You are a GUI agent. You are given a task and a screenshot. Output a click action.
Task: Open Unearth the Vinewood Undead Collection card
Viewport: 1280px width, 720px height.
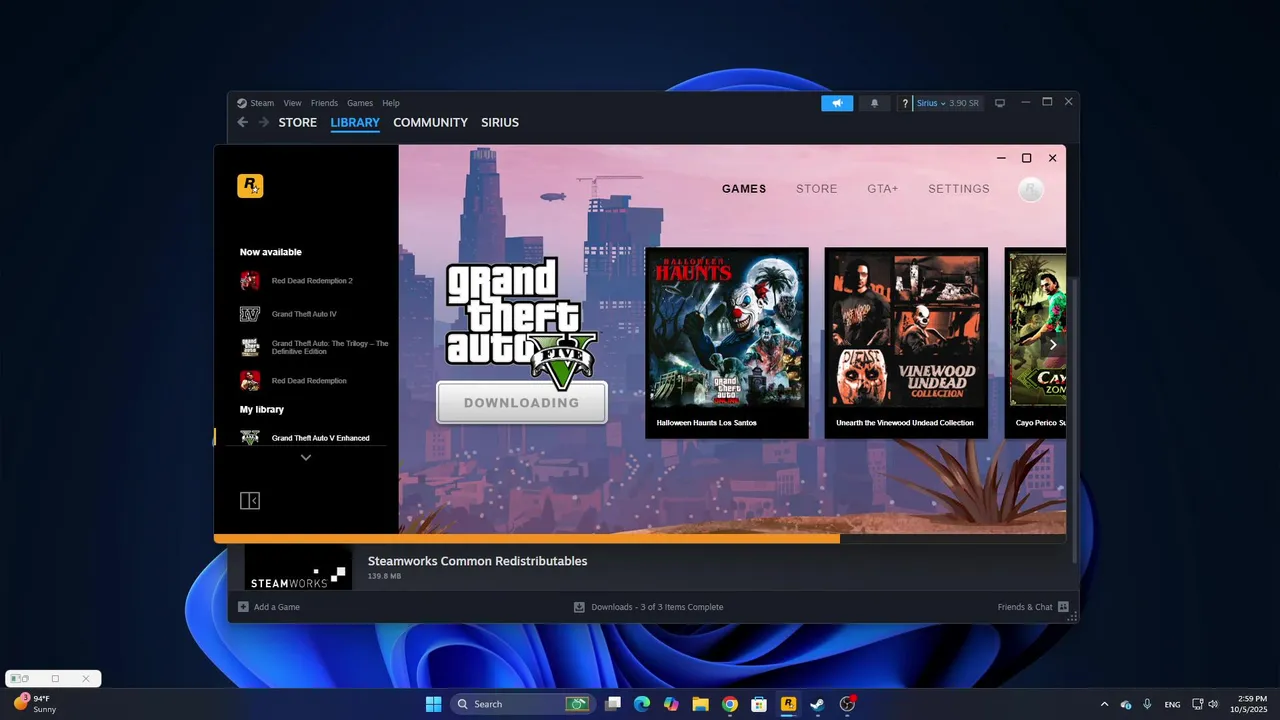(906, 343)
